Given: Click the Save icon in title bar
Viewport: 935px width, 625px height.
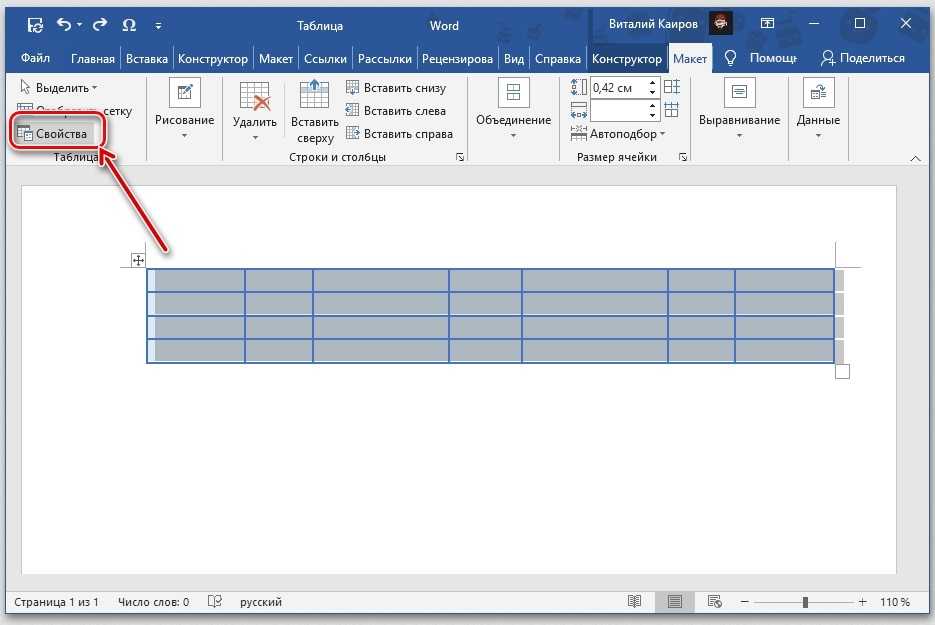Looking at the screenshot, I should 34,25.
